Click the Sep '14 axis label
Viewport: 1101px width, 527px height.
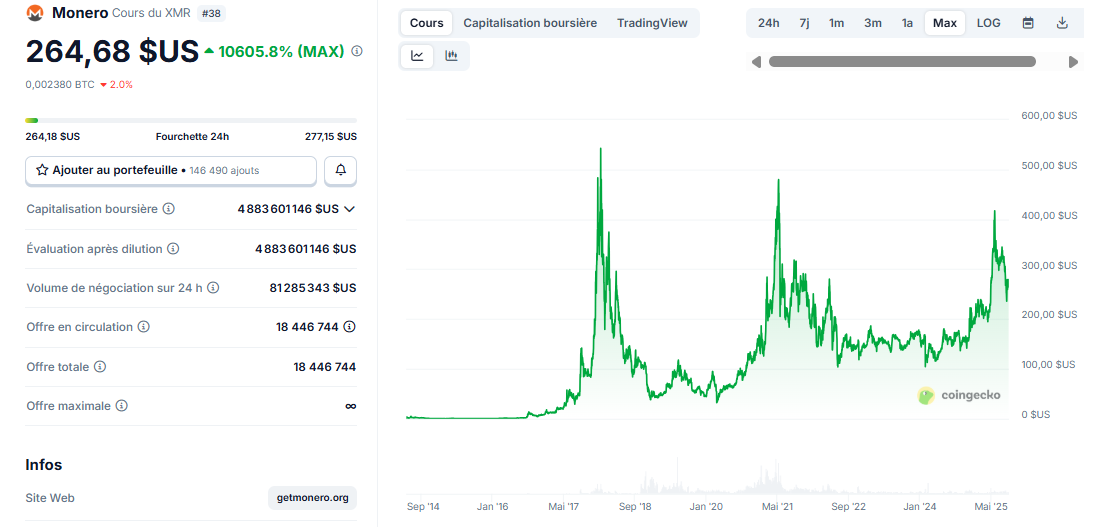click(423, 506)
